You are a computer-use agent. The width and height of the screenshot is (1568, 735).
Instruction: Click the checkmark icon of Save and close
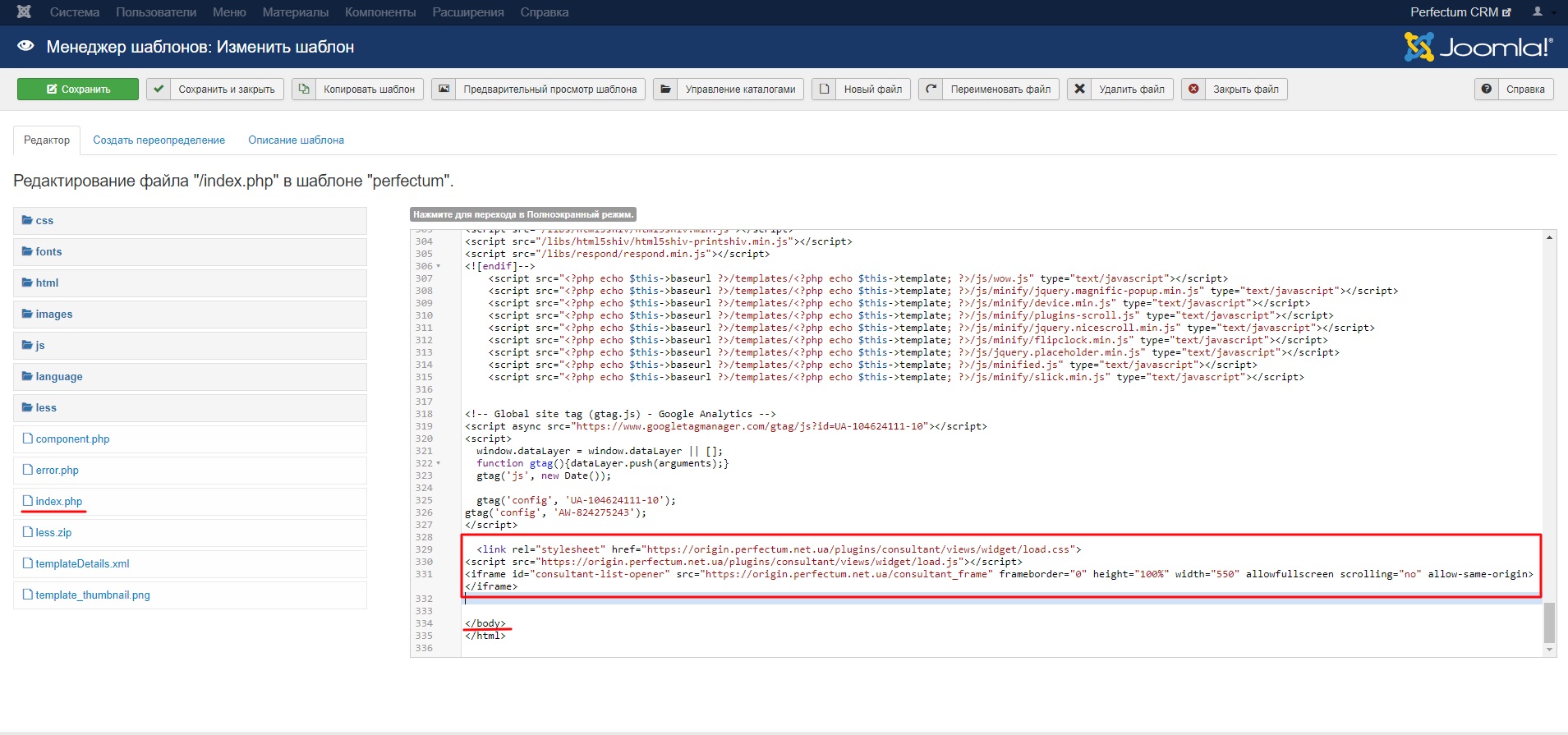(159, 89)
